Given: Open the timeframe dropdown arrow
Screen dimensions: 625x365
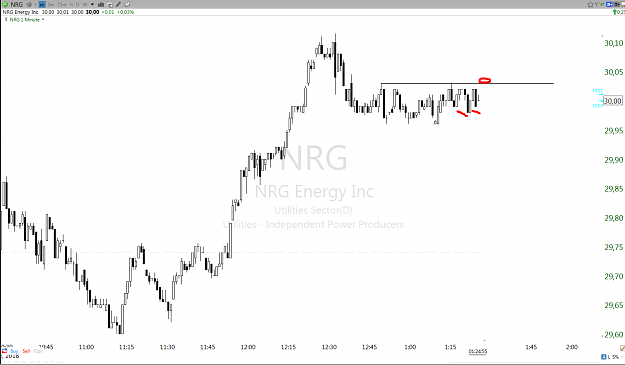Looking at the screenshot, I should (x=92, y=4).
